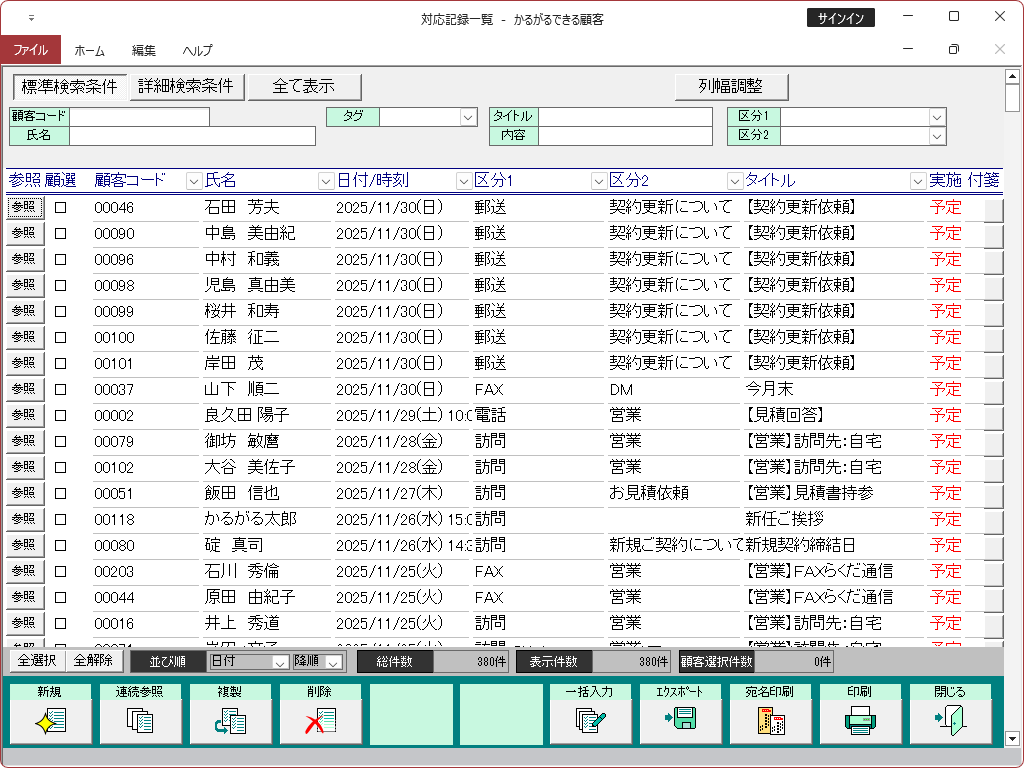Screen dimensions: 1024x768
Task: Open 連続参照 continuous reference icon
Action: 140,720
